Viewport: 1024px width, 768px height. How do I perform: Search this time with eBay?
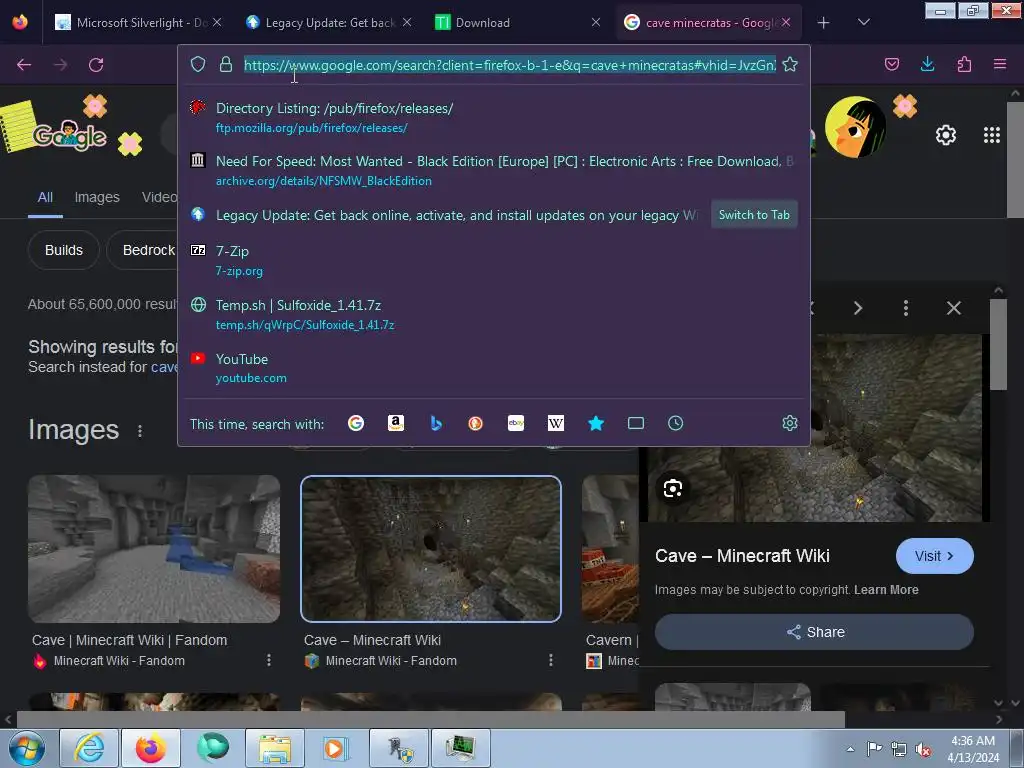[516, 423]
